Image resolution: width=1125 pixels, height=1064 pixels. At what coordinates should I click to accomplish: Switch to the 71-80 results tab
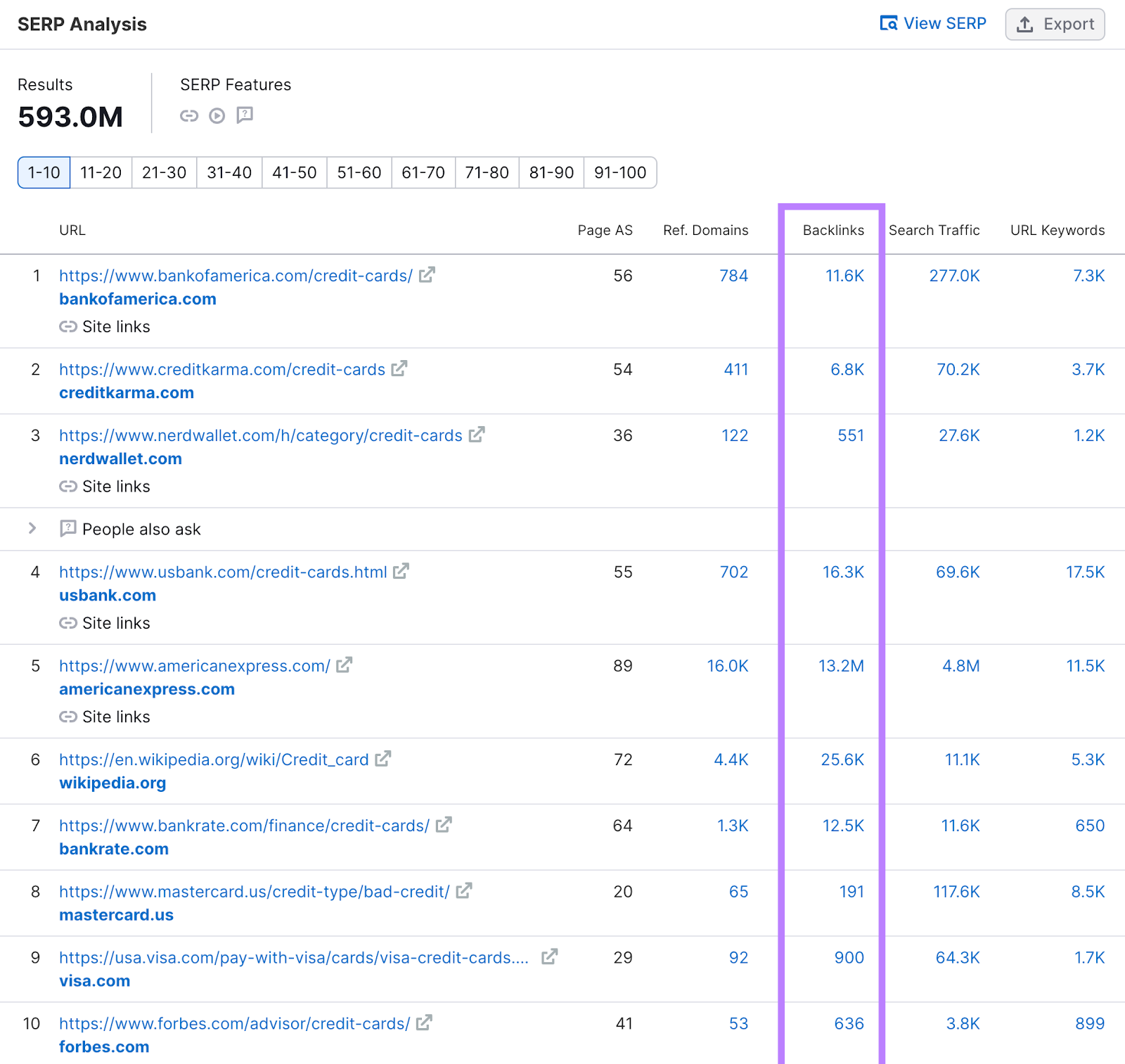487,172
